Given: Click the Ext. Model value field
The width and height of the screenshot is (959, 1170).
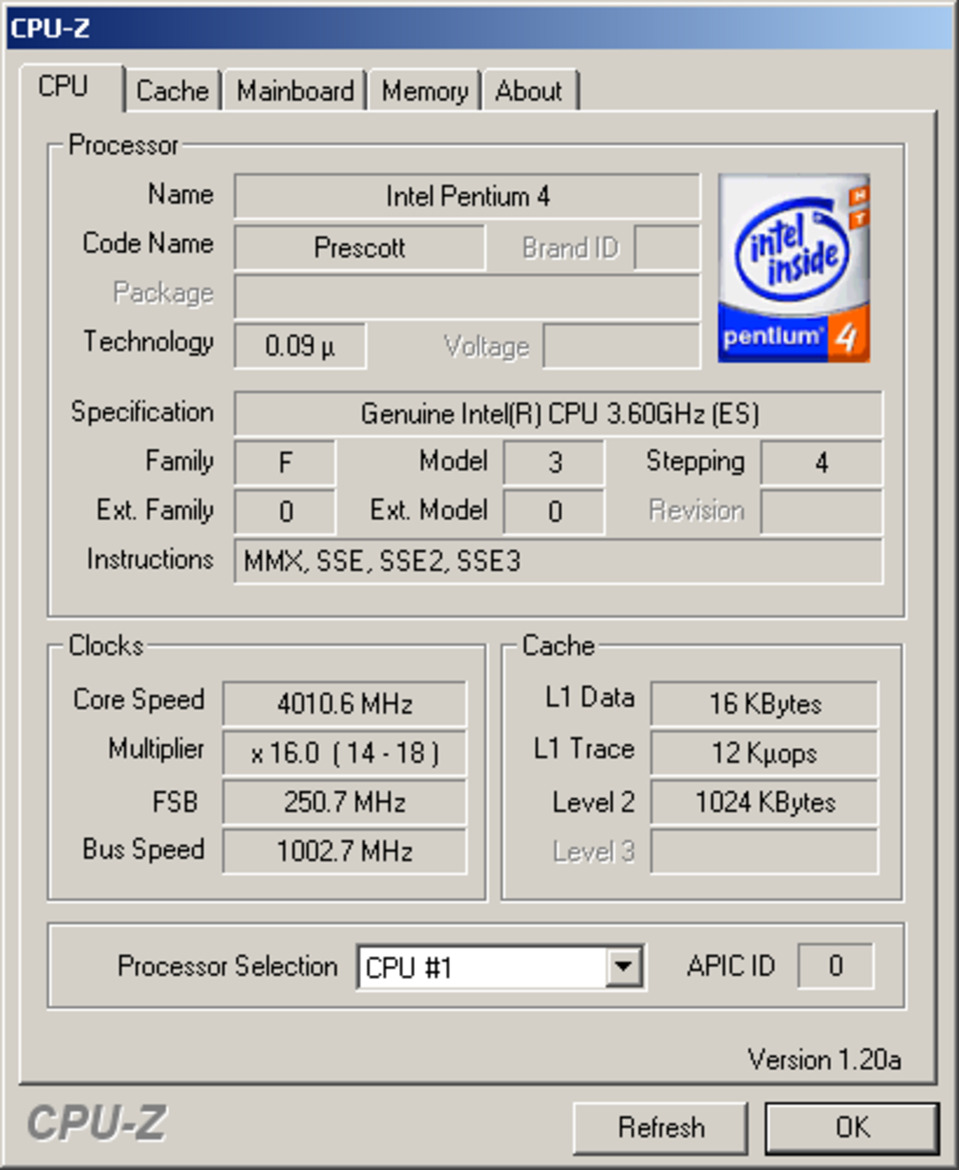Looking at the screenshot, I should pyautogui.click(x=554, y=512).
